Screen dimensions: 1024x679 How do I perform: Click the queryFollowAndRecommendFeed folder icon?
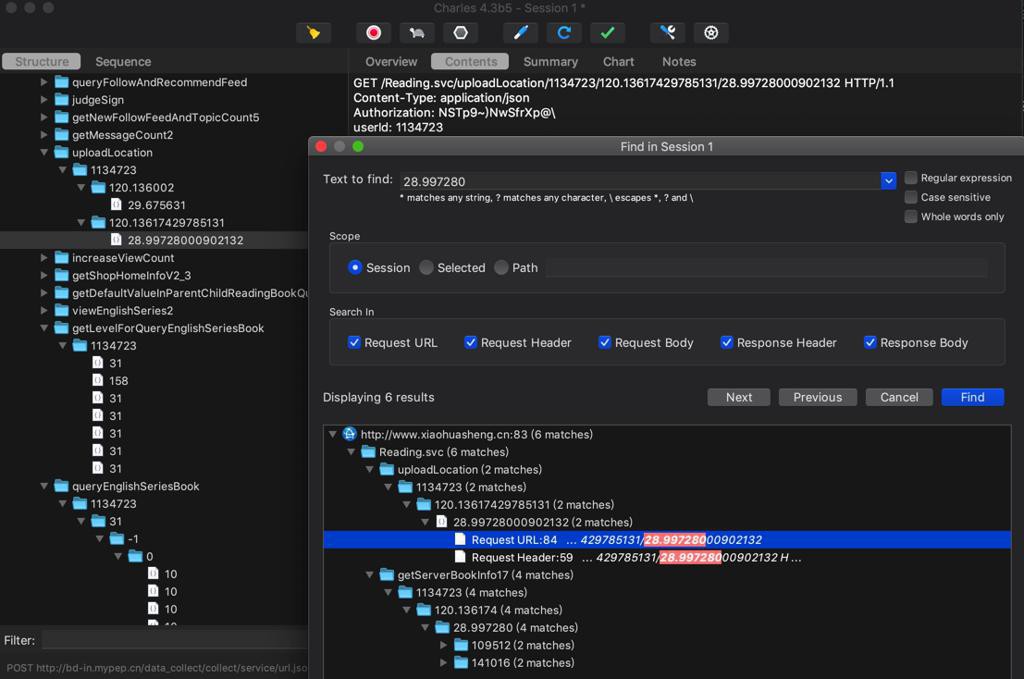click(x=61, y=82)
